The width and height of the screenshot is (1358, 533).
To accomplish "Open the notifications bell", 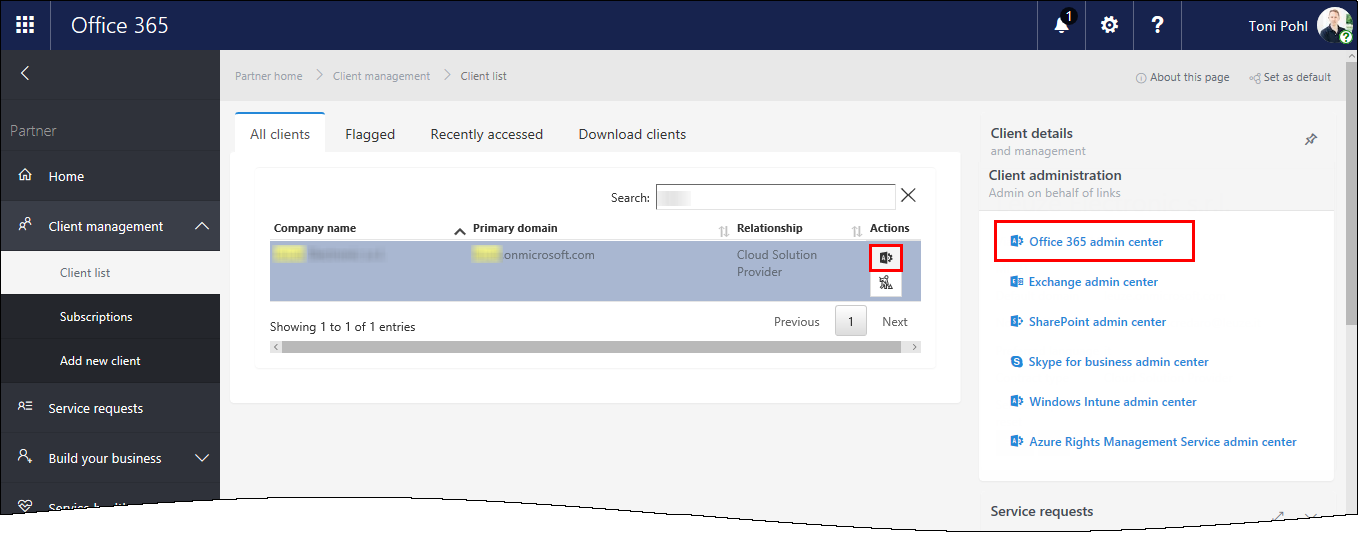I will tap(1062, 25).
